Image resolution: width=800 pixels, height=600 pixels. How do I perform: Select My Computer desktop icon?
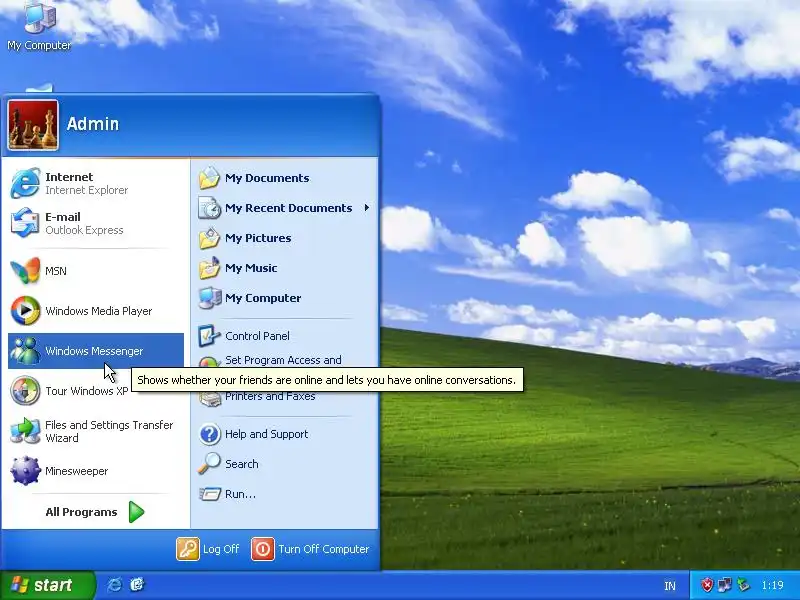[39, 26]
